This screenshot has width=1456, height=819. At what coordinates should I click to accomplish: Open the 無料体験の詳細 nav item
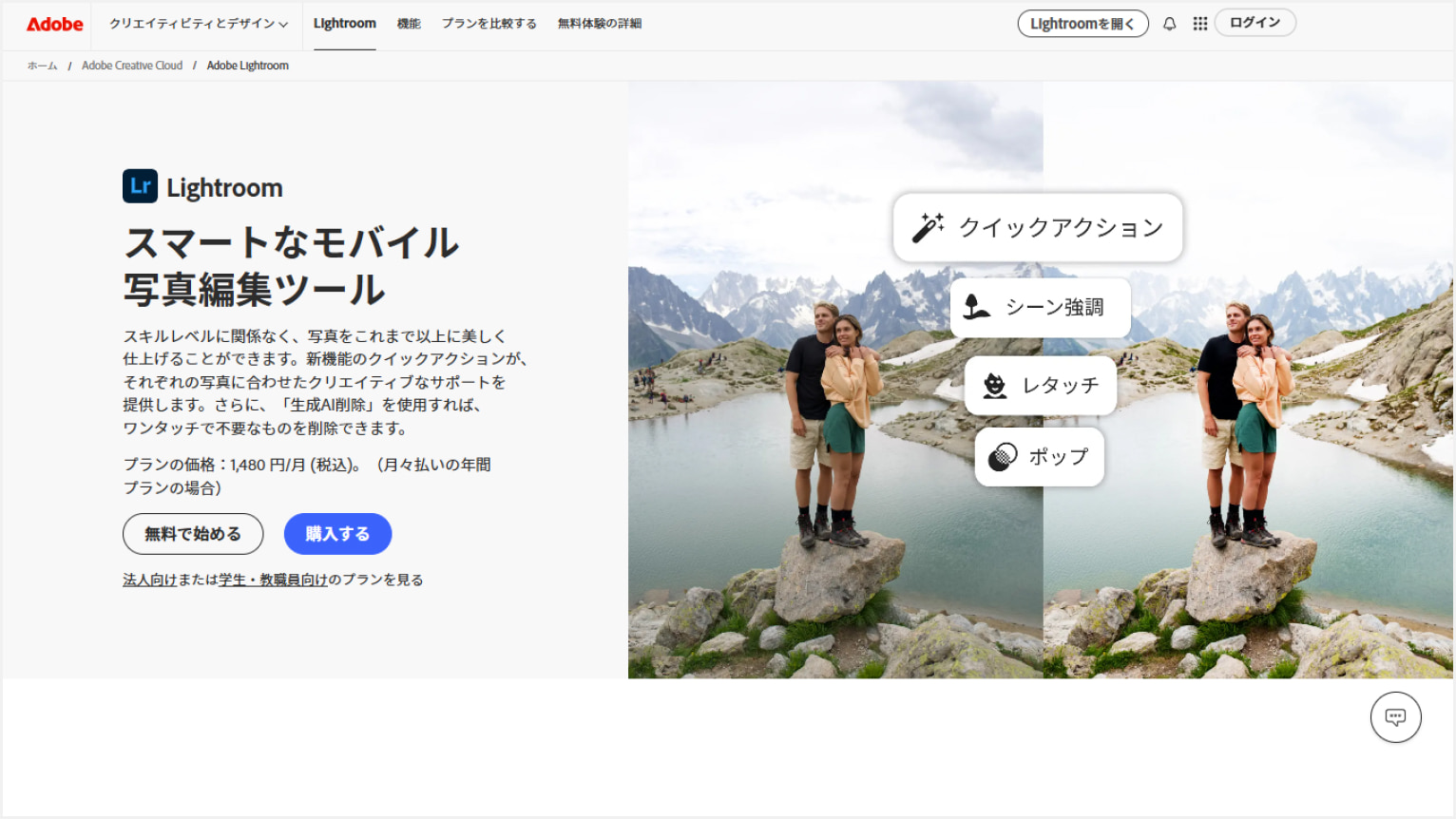pyautogui.click(x=599, y=24)
